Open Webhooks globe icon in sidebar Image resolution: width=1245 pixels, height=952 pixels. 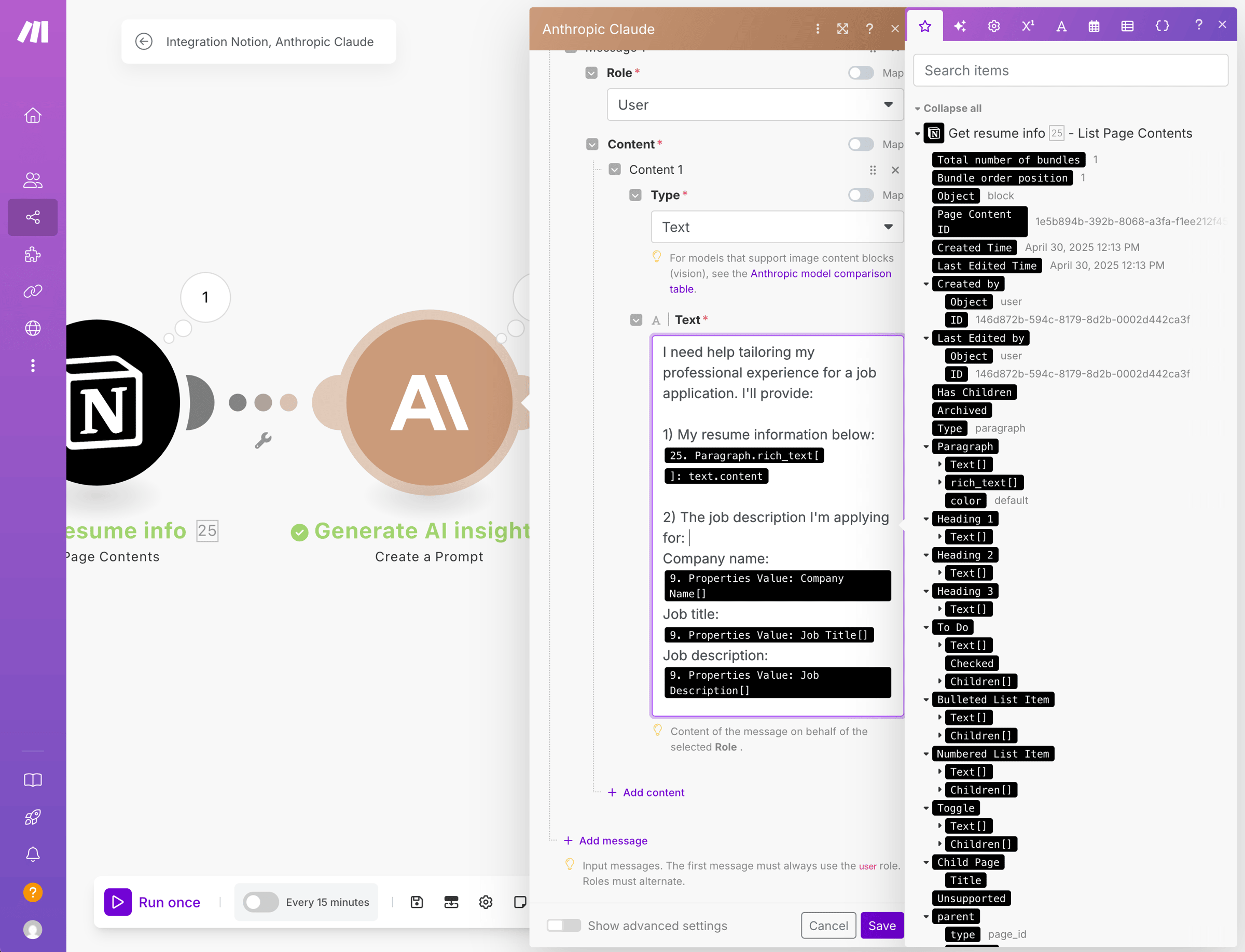(33, 328)
